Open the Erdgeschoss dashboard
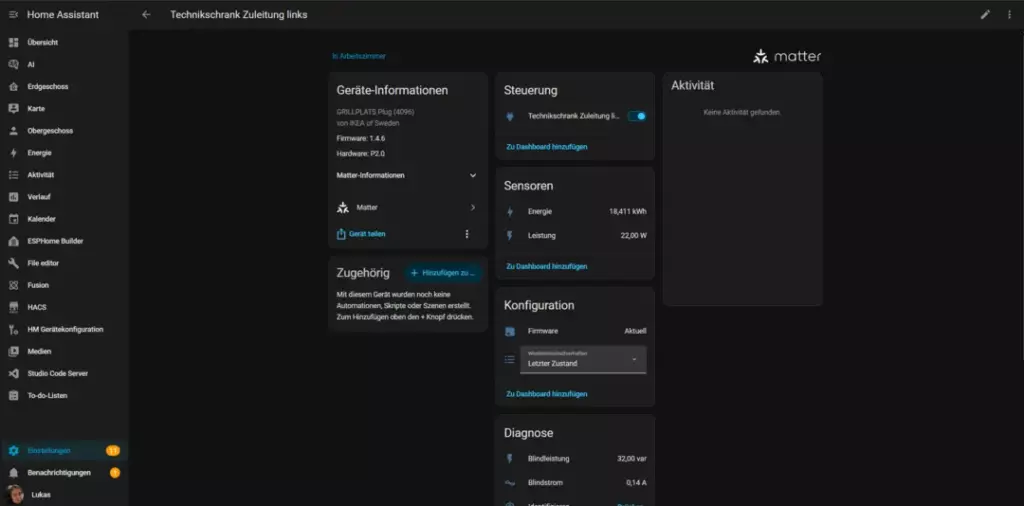Screen dimensions: 1024x506 [x=64, y=87]
